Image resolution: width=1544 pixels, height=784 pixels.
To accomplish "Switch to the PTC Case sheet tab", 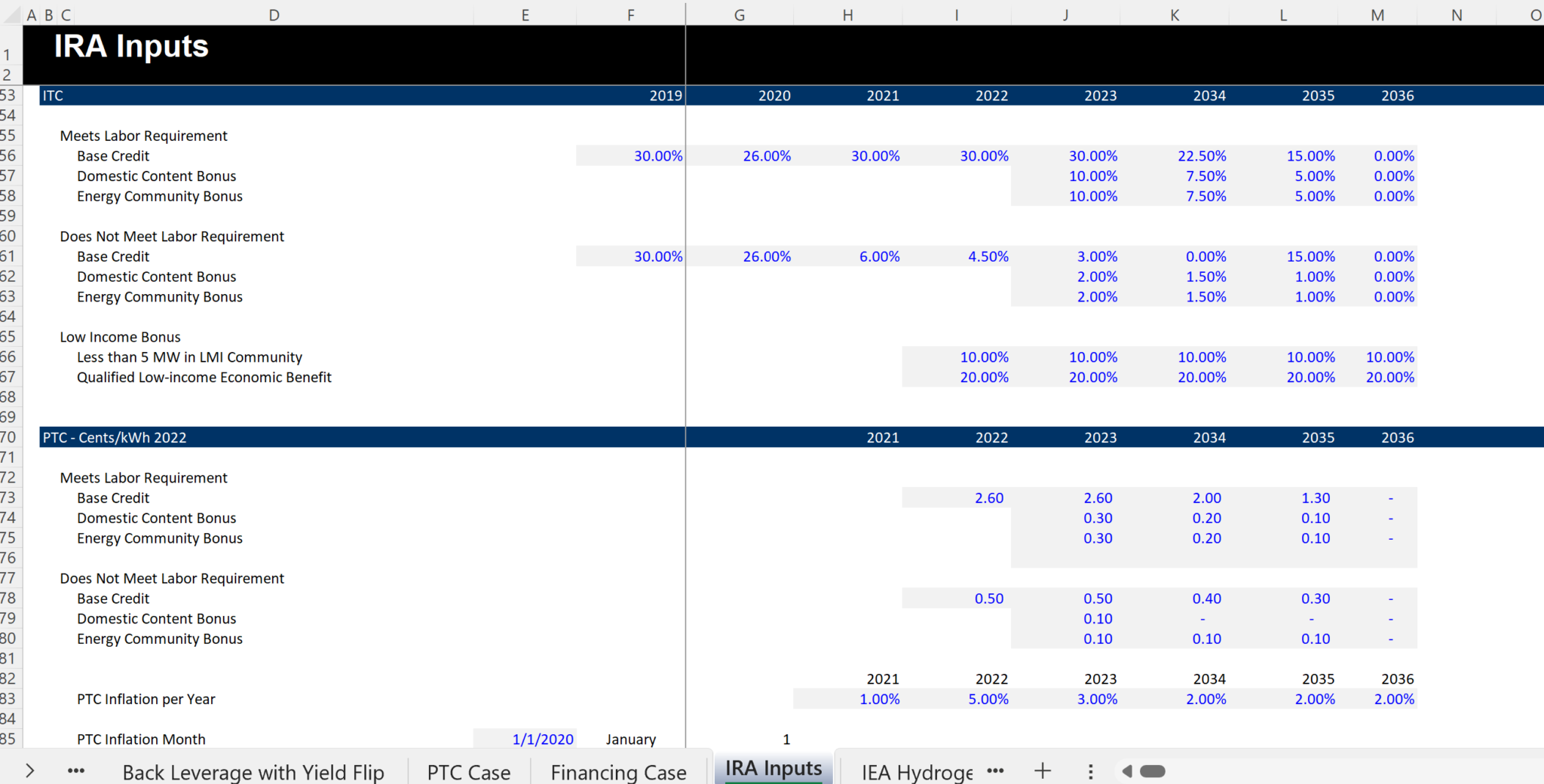I will (468, 770).
